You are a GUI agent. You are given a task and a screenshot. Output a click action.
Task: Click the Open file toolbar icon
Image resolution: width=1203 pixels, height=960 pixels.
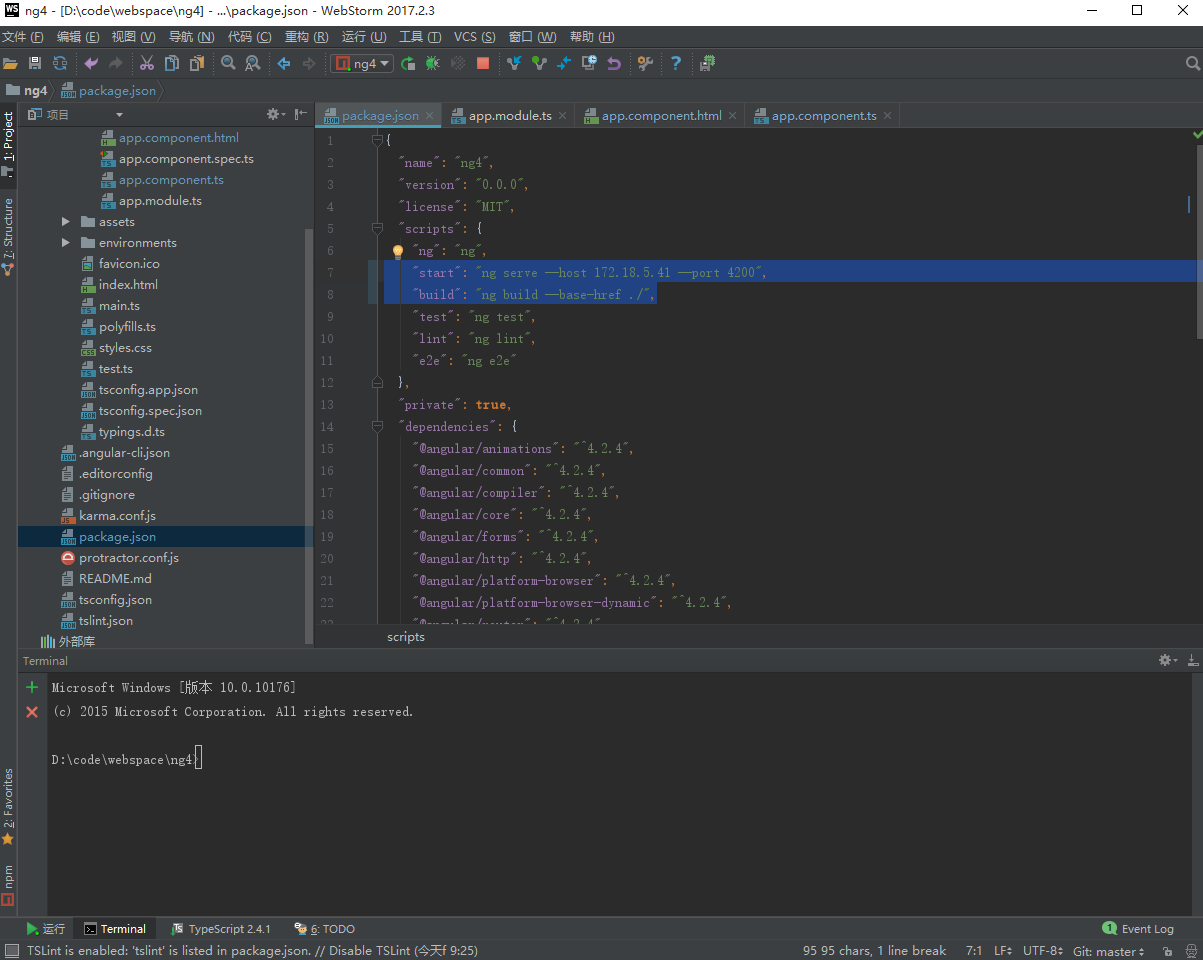point(11,63)
